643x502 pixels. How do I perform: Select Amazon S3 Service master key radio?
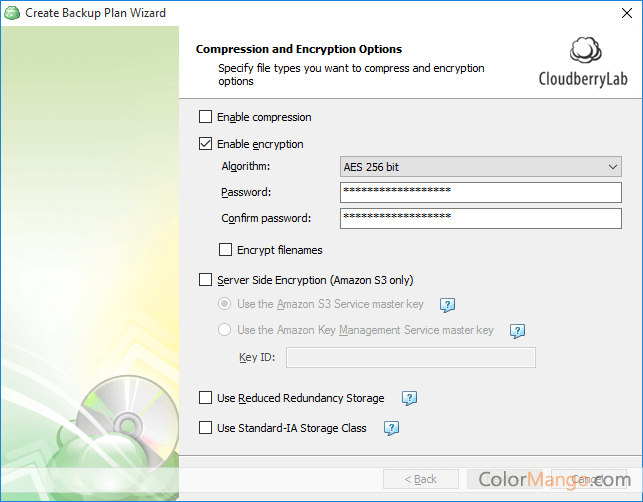click(225, 304)
